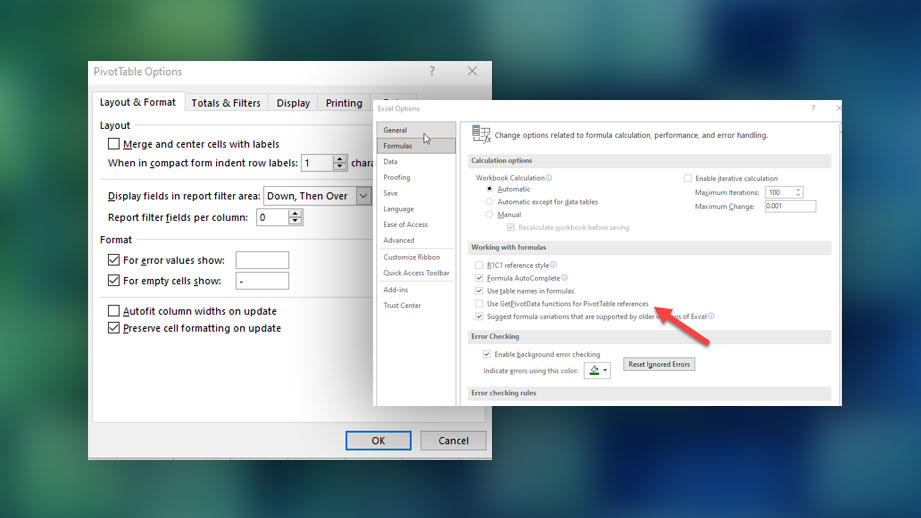Uncheck For empty cells show
This screenshot has height=518, width=921.
[x=114, y=281]
